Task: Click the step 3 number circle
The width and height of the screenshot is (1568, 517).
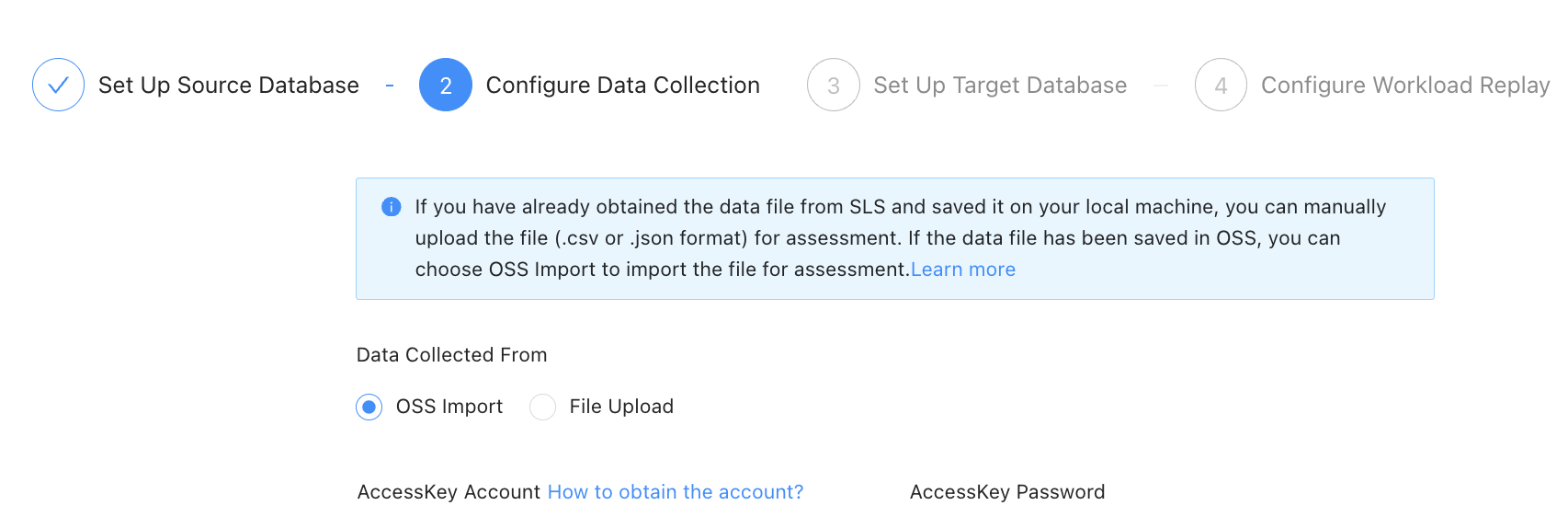Action: 834,85
